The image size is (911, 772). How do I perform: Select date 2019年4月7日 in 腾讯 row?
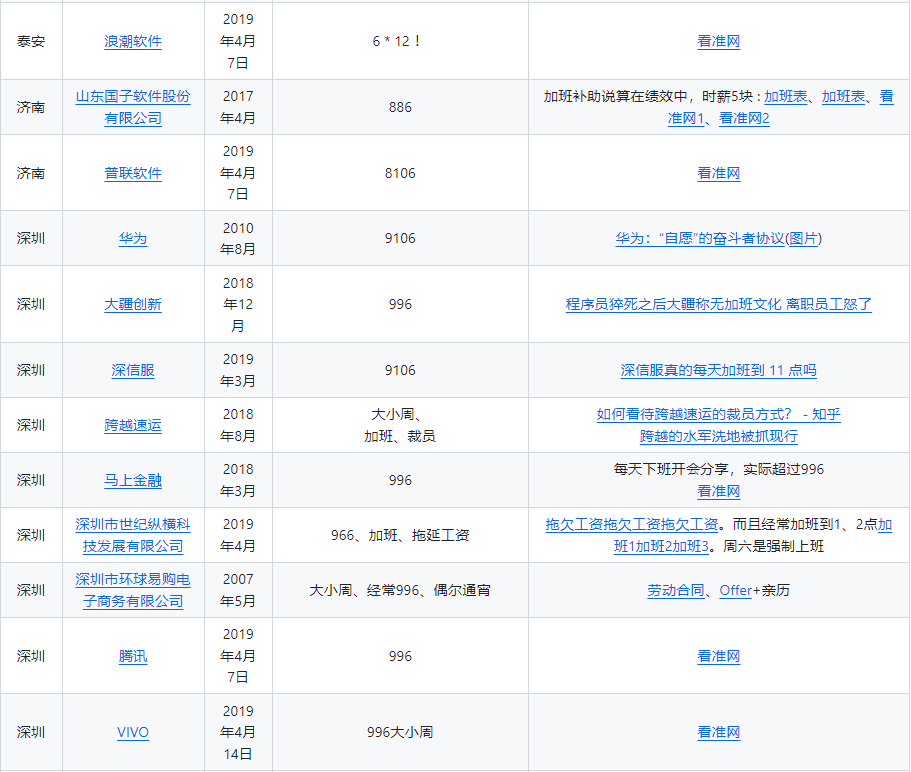pyautogui.click(x=238, y=656)
